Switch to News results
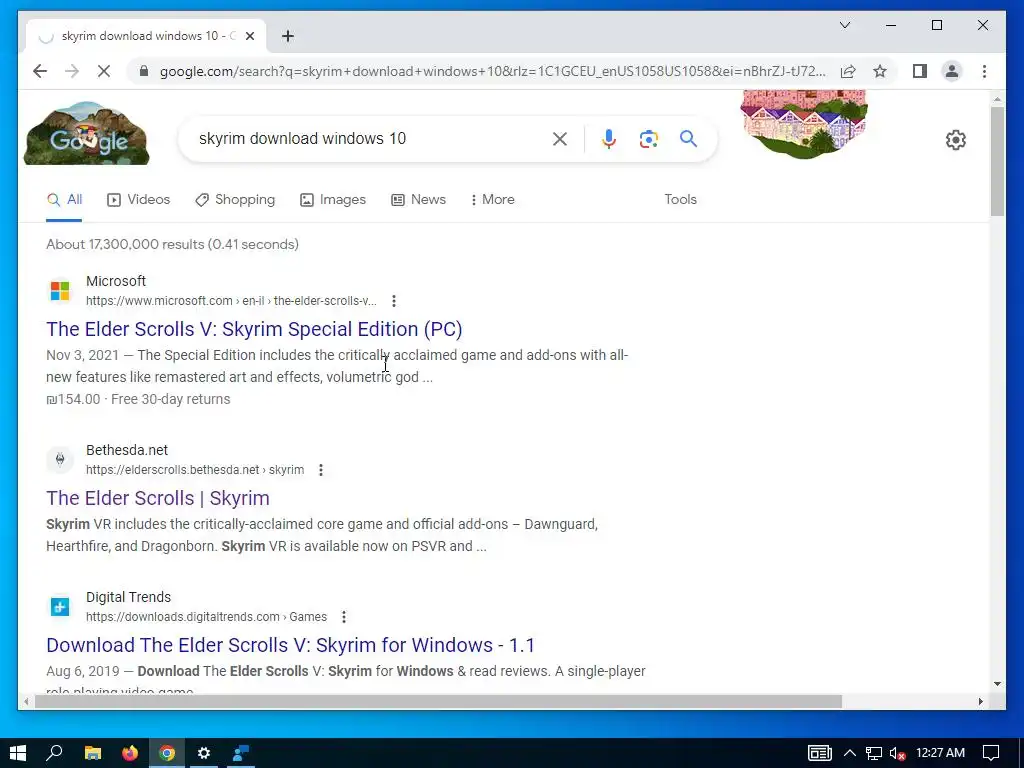 [x=419, y=200]
